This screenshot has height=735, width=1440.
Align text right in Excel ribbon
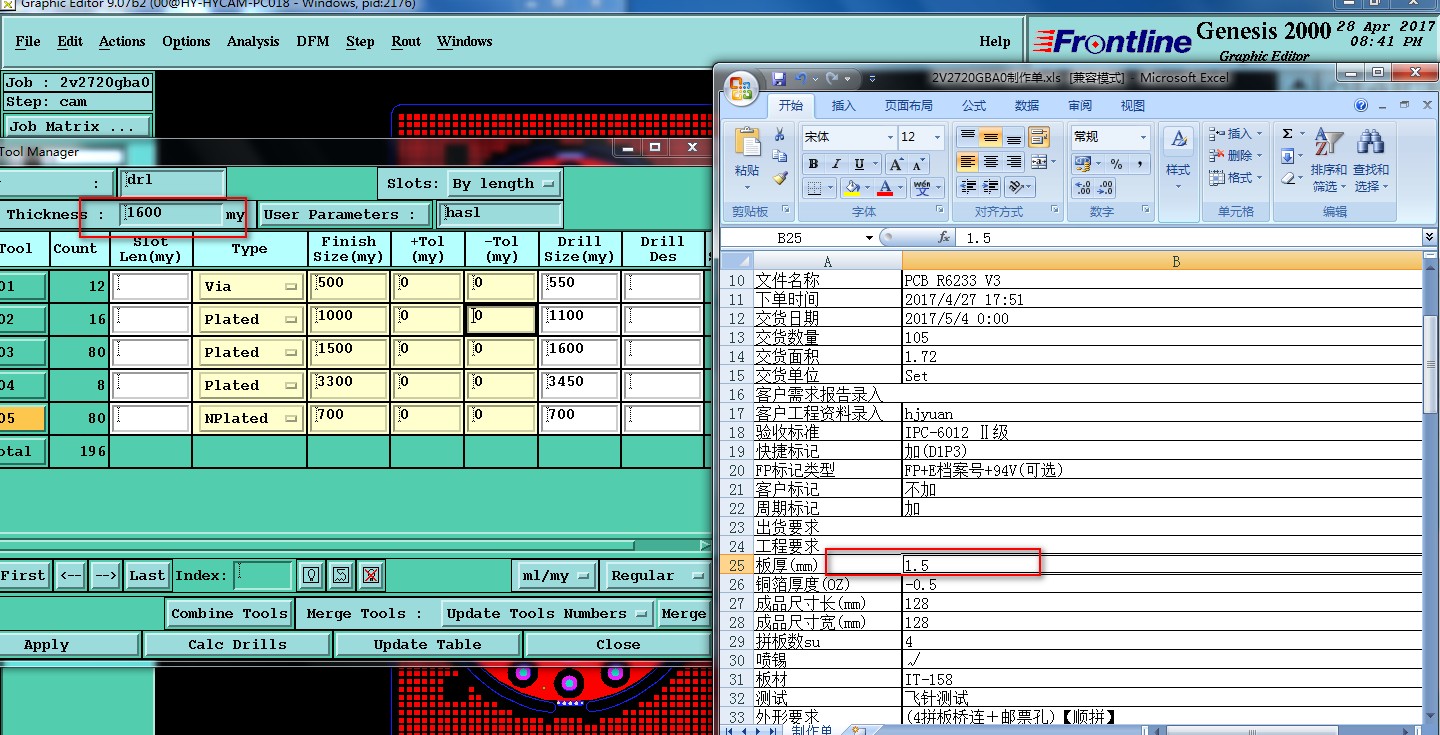point(1014,162)
